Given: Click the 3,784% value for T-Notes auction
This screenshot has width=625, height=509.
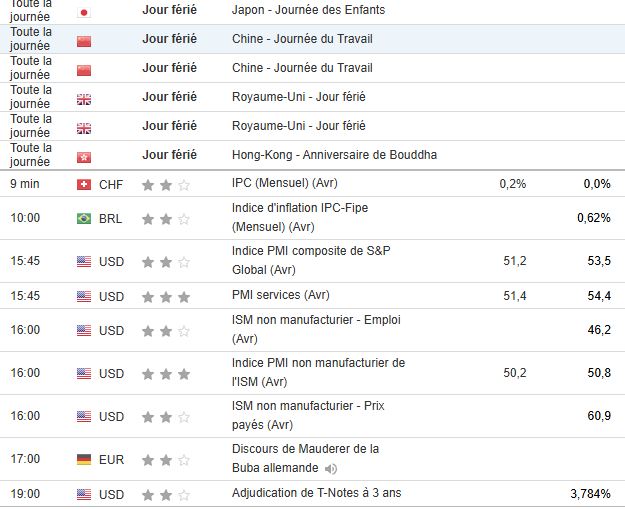Looking at the screenshot, I should (589, 493).
